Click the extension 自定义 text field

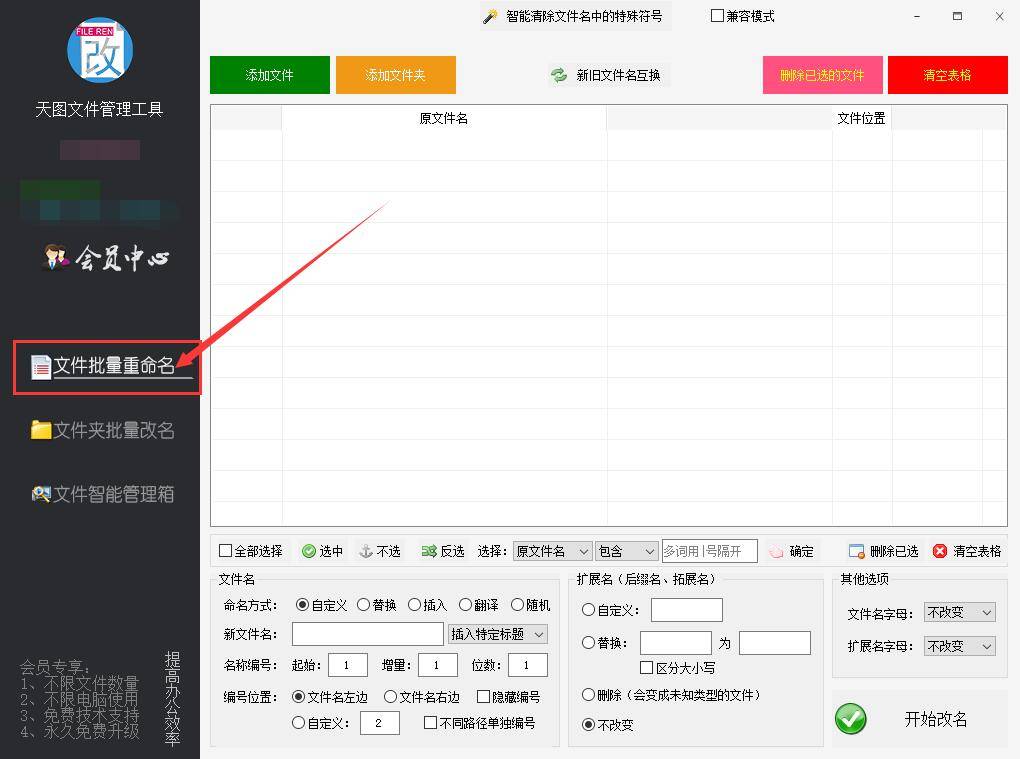(x=687, y=610)
